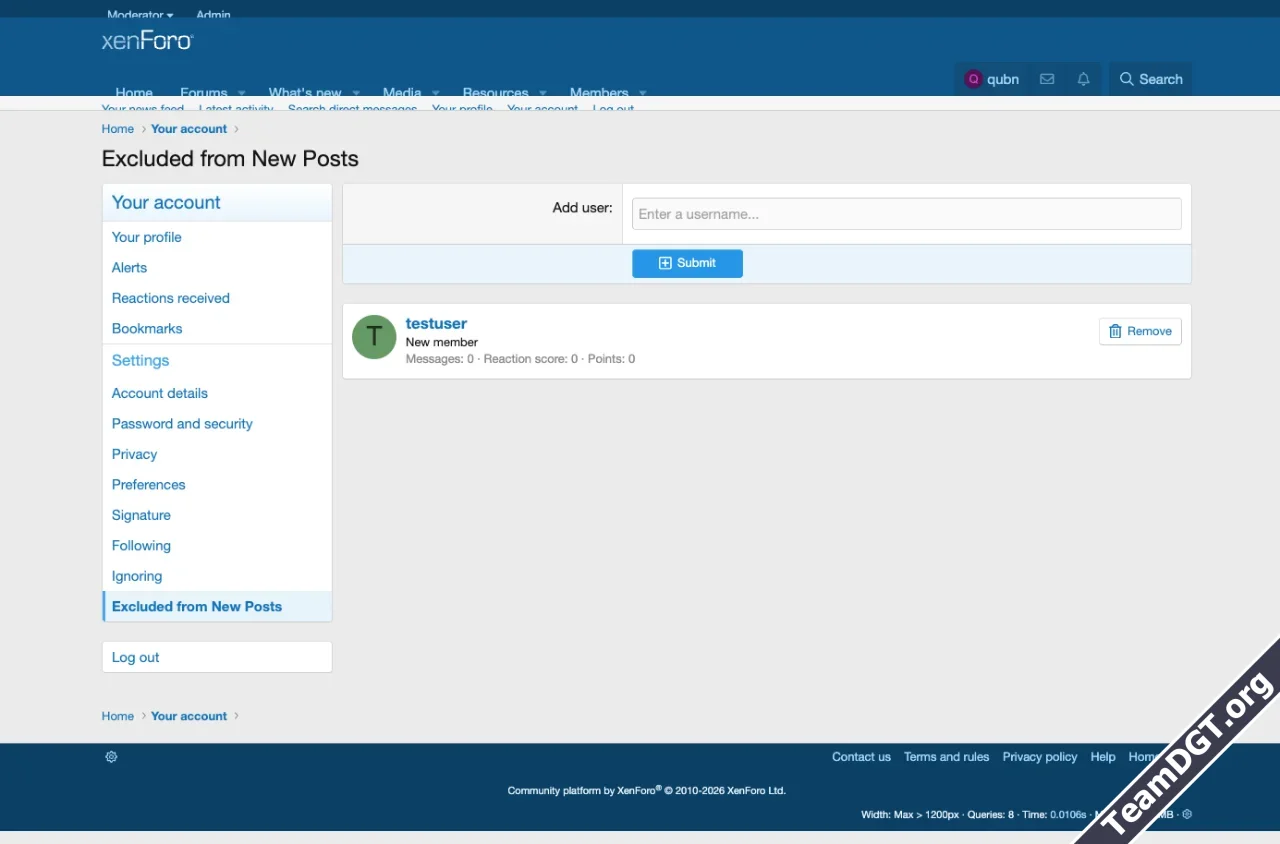Go to Password and security
This screenshot has height=844, width=1280.
tap(182, 424)
